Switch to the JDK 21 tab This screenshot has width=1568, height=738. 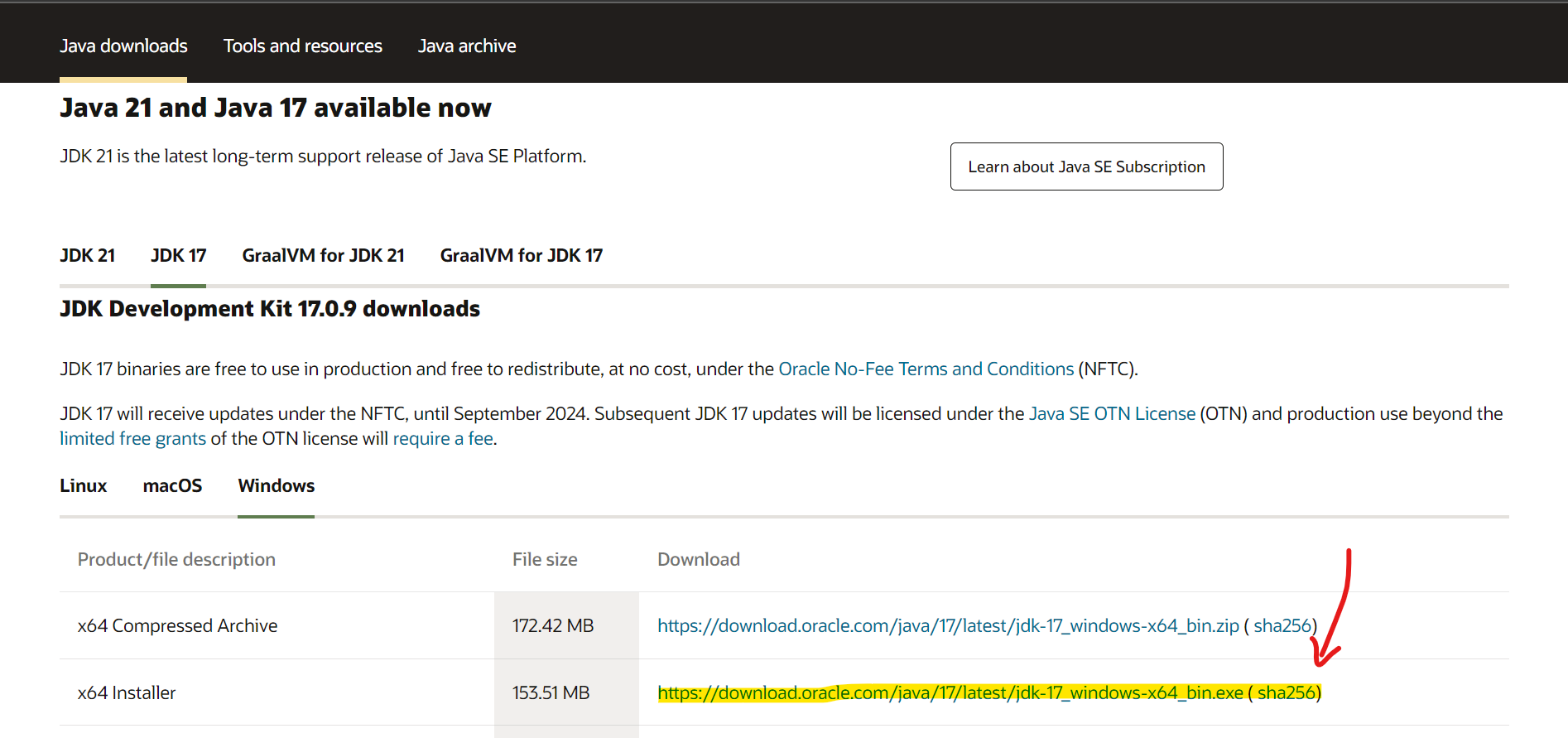(87, 256)
